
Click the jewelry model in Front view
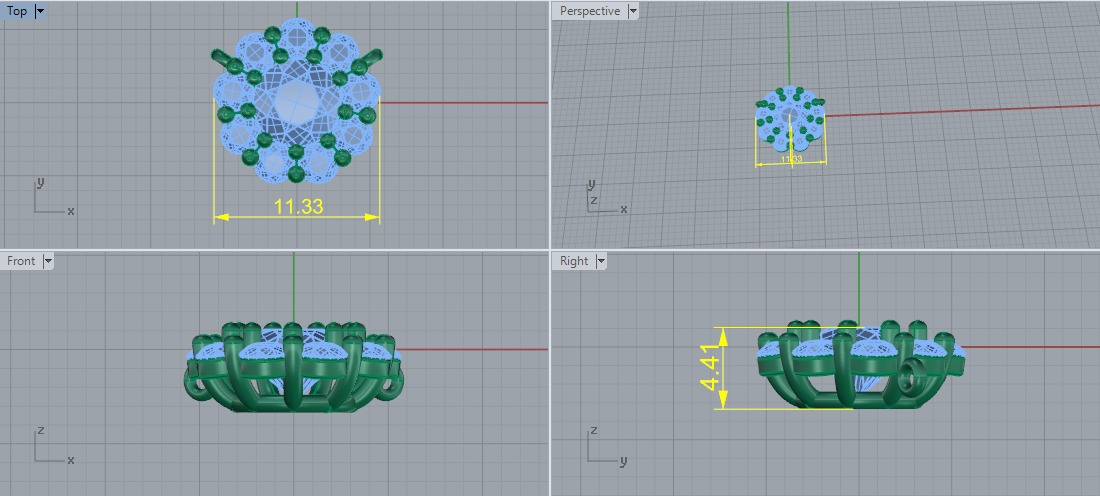tap(294, 366)
